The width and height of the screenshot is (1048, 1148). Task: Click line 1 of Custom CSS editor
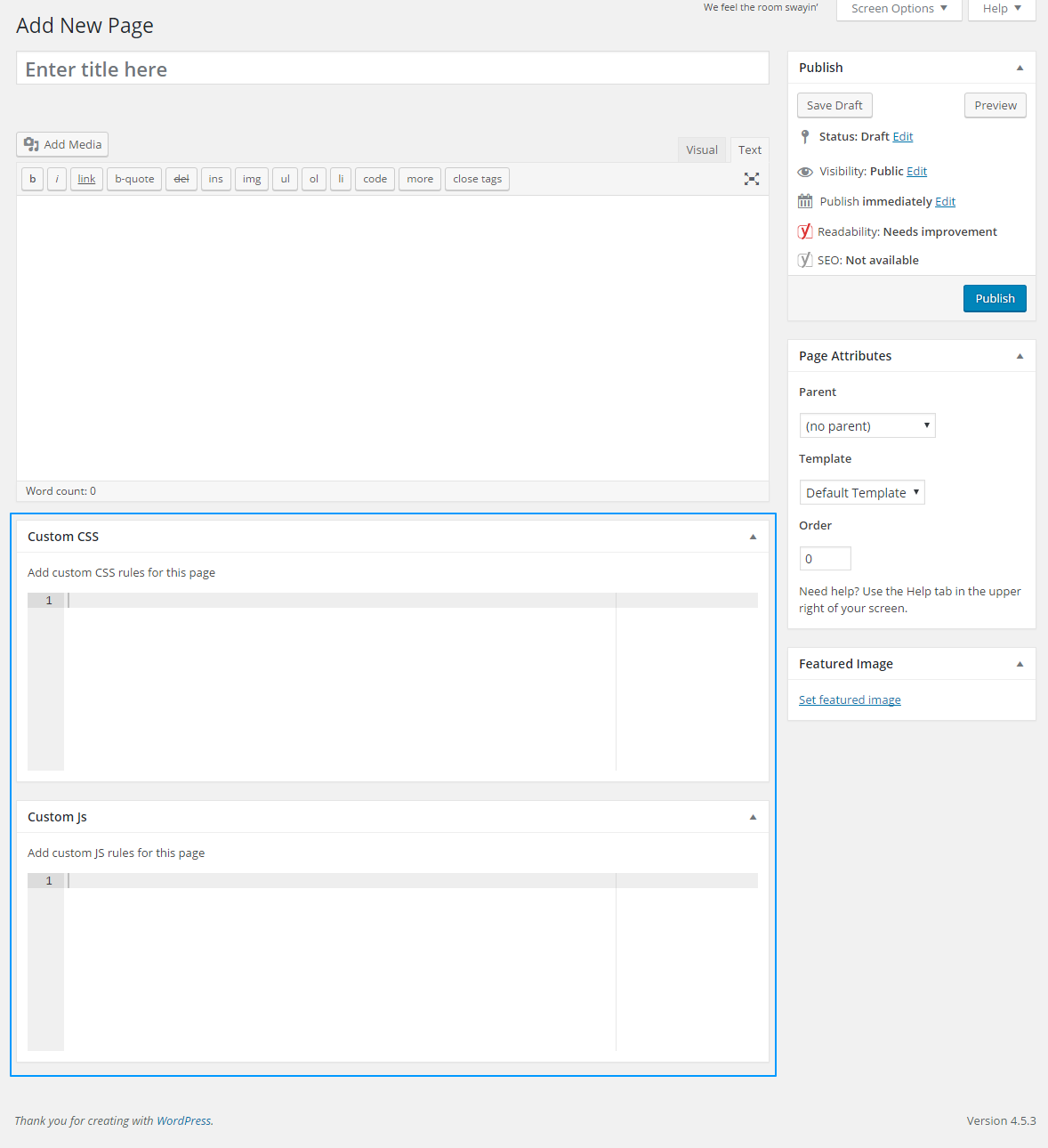pyautogui.click(x=413, y=601)
